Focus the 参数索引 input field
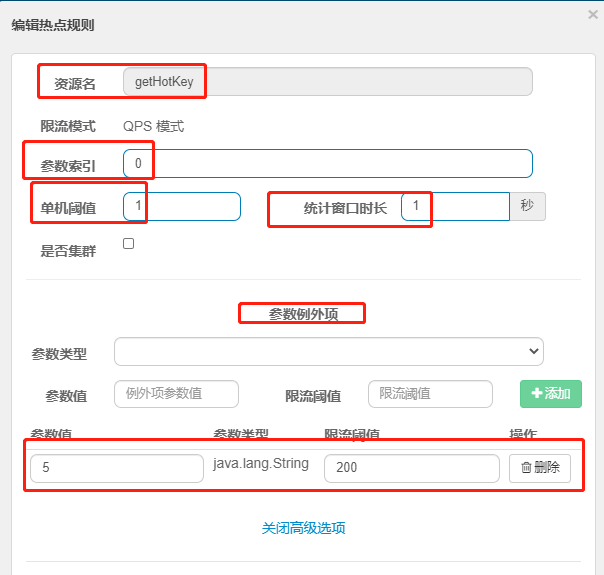The width and height of the screenshot is (604, 575). point(328,163)
